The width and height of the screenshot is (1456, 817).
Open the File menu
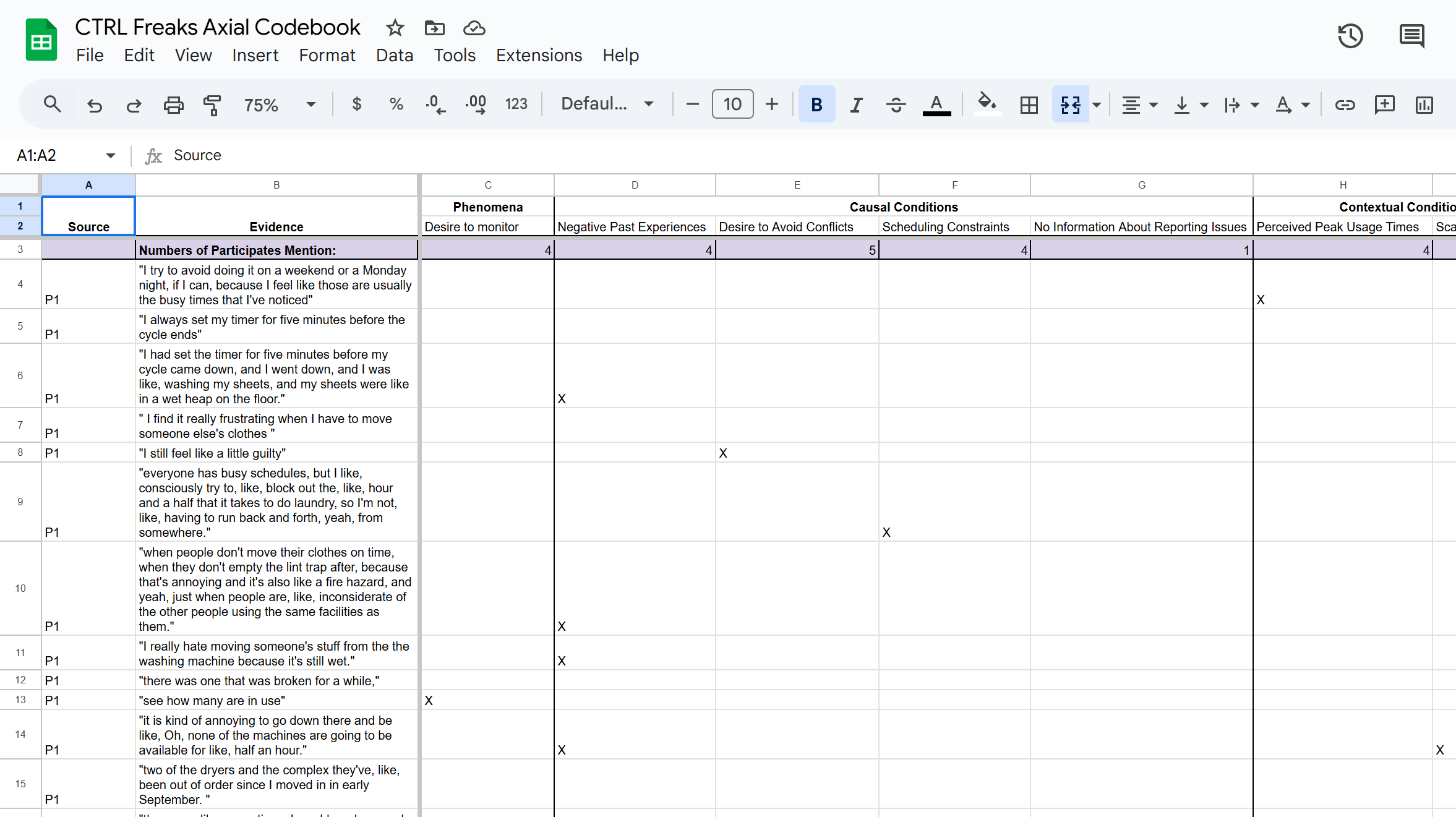90,56
